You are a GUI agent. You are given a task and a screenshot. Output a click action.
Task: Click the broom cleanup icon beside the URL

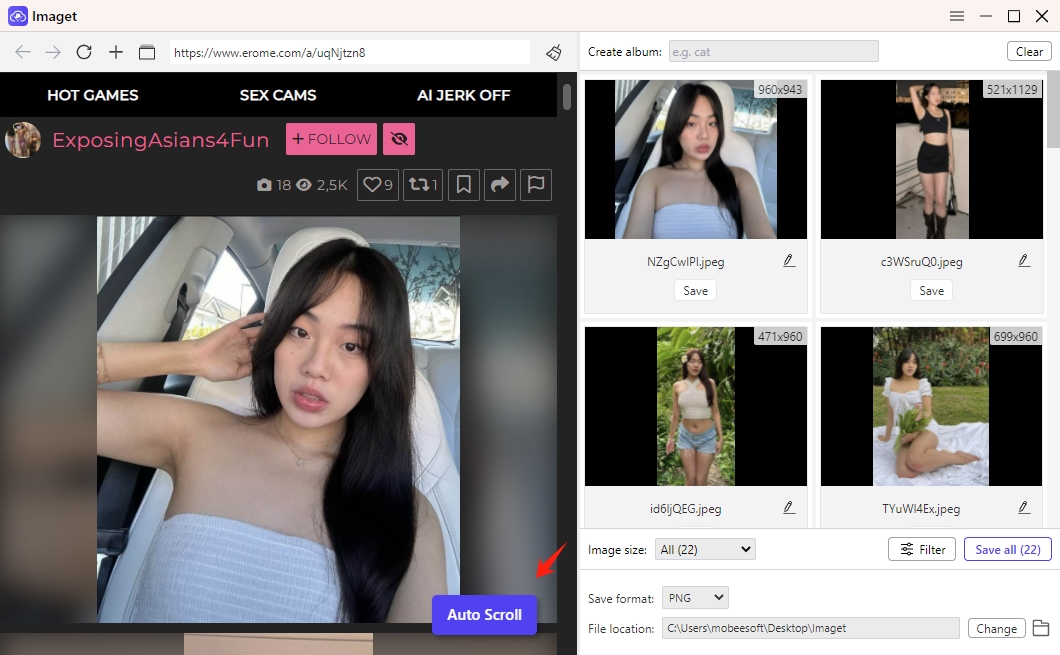pyautogui.click(x=554, y=52)
